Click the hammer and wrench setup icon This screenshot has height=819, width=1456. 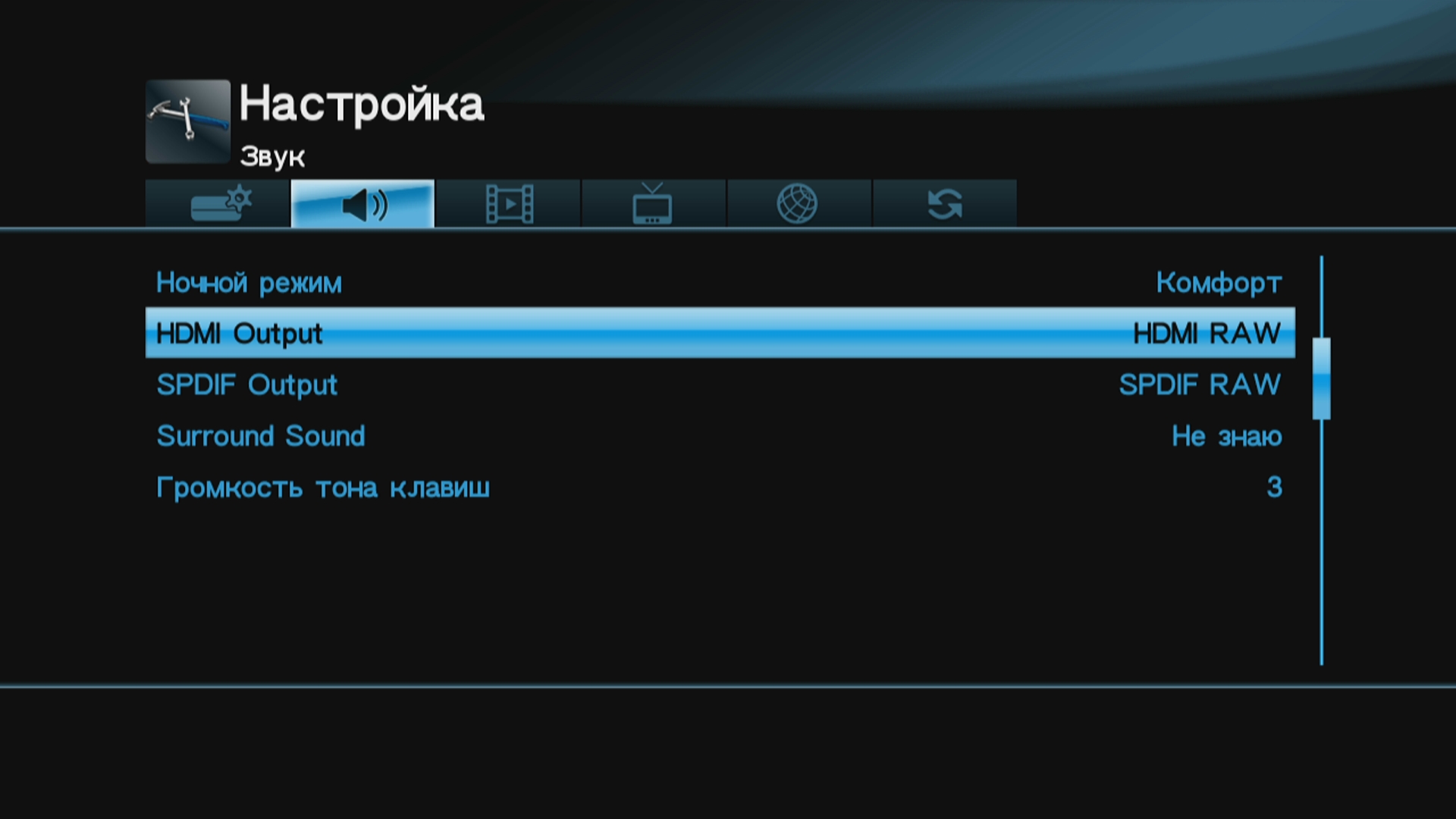(188, 121)
